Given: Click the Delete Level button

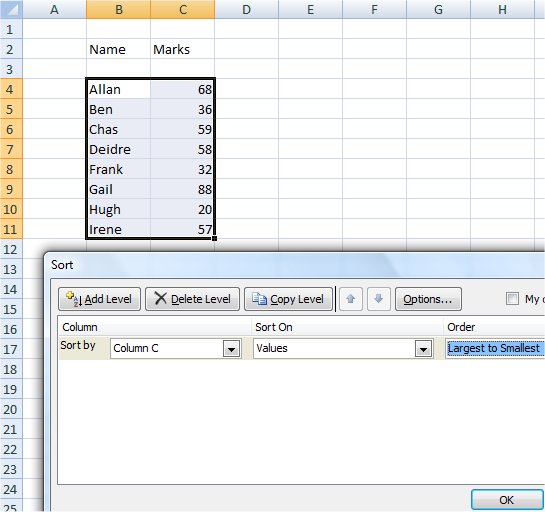Looking at the screenshot, I should [x=192, y=299].
